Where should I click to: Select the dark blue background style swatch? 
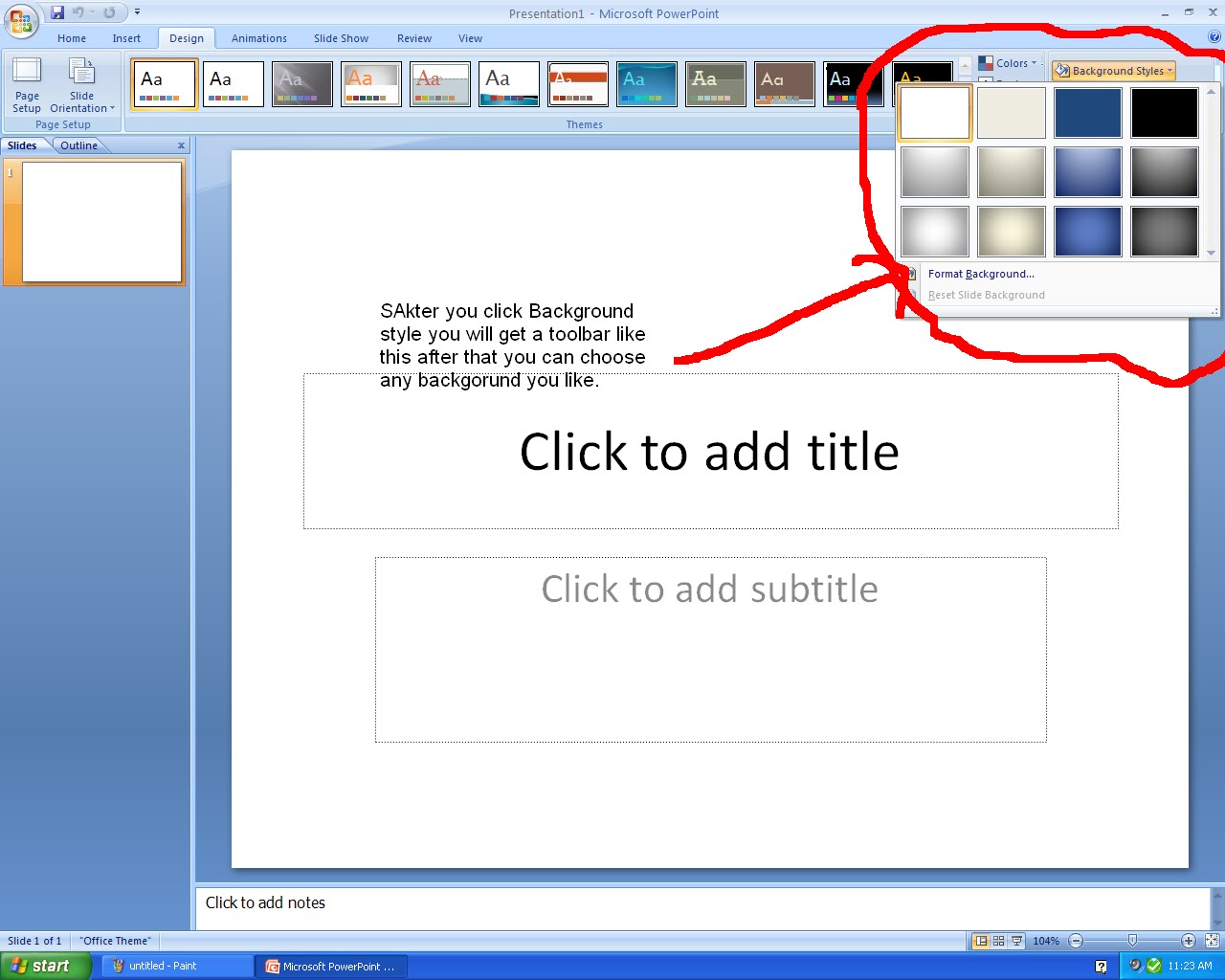tap(1087, 112)
